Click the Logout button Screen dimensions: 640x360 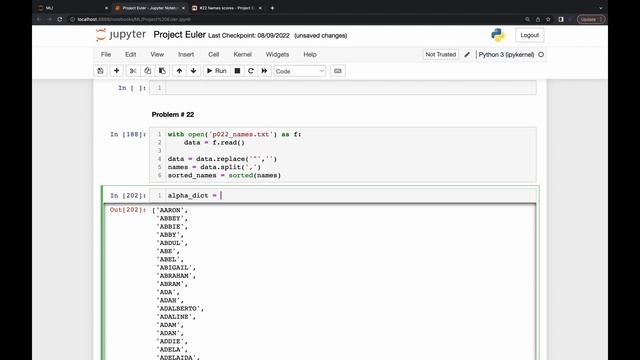tap(529, 35)
